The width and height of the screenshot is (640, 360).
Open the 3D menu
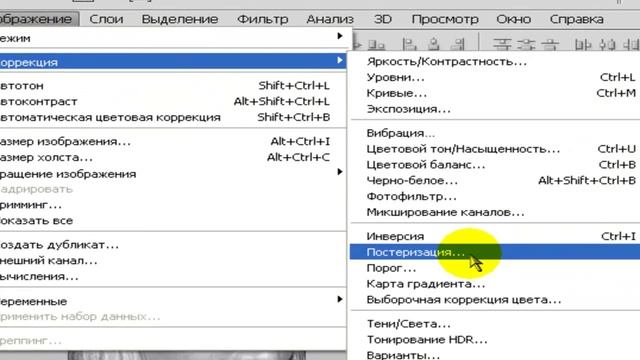point(382,19)
